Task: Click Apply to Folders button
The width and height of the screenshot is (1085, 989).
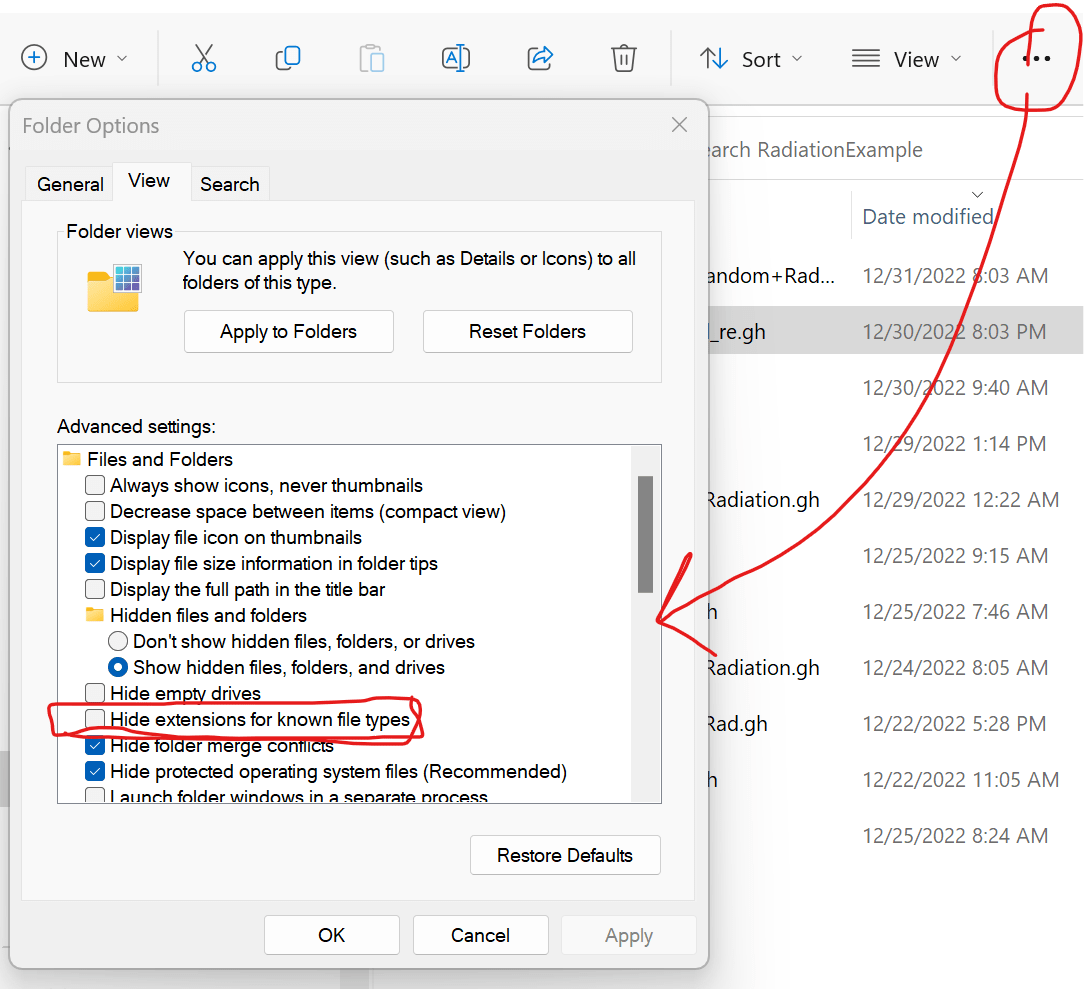Action: coord(289,332)
